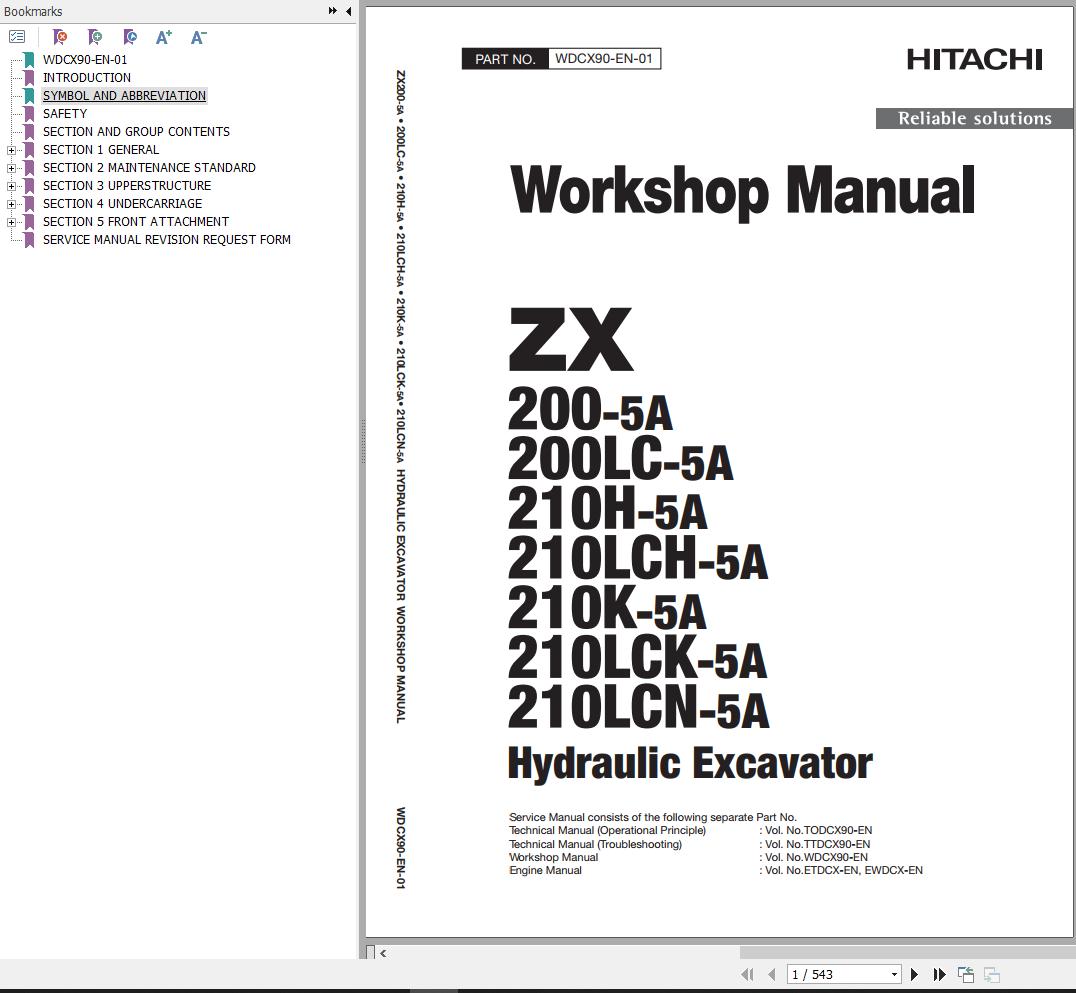
Task: Click the set bookmark destination icon
Action: pyautogui.click(x=130, y=37)
